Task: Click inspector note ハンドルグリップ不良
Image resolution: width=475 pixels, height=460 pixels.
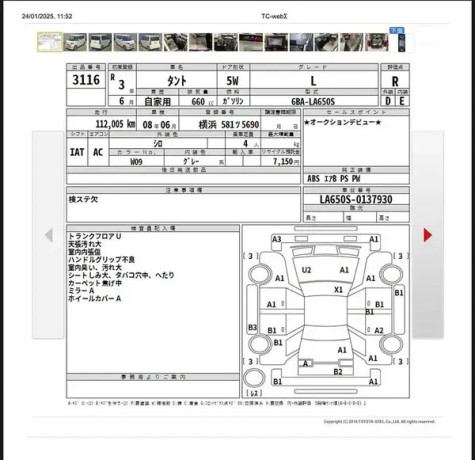Action: 101,260
